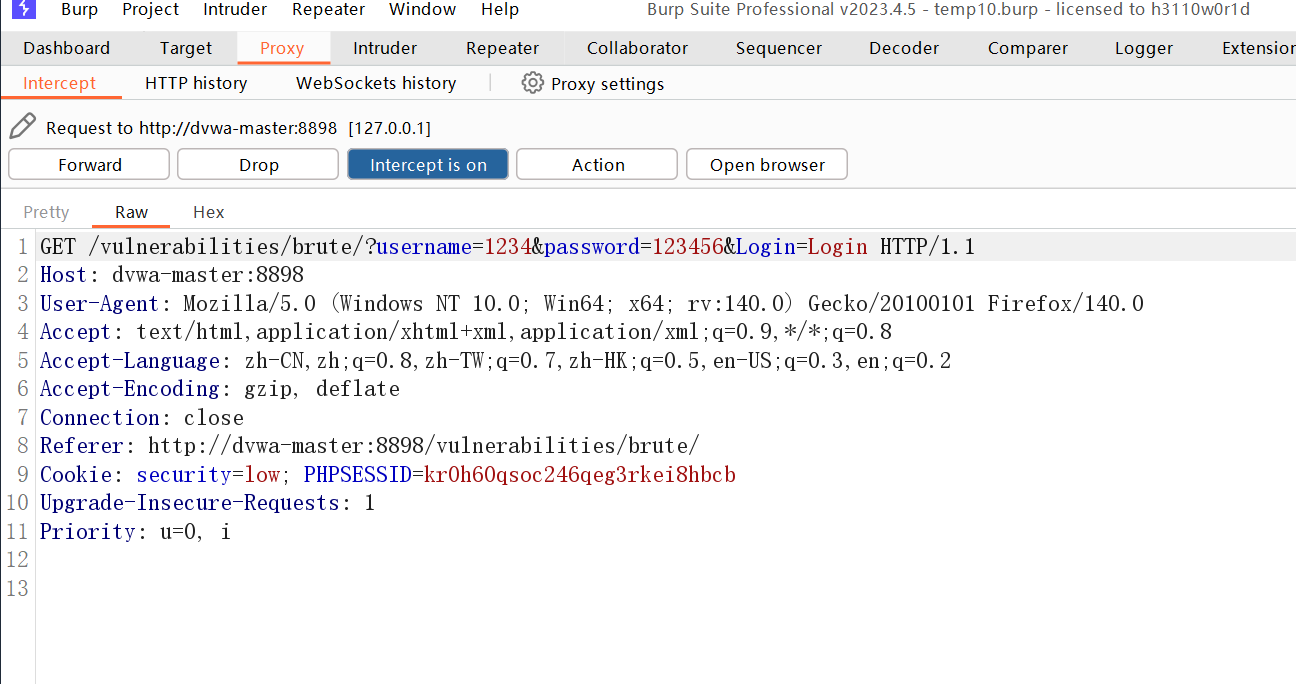Click the Burp Suite lightning logo icon
The width and height of the screenshot is (1296, 684).
coord(23,10)
